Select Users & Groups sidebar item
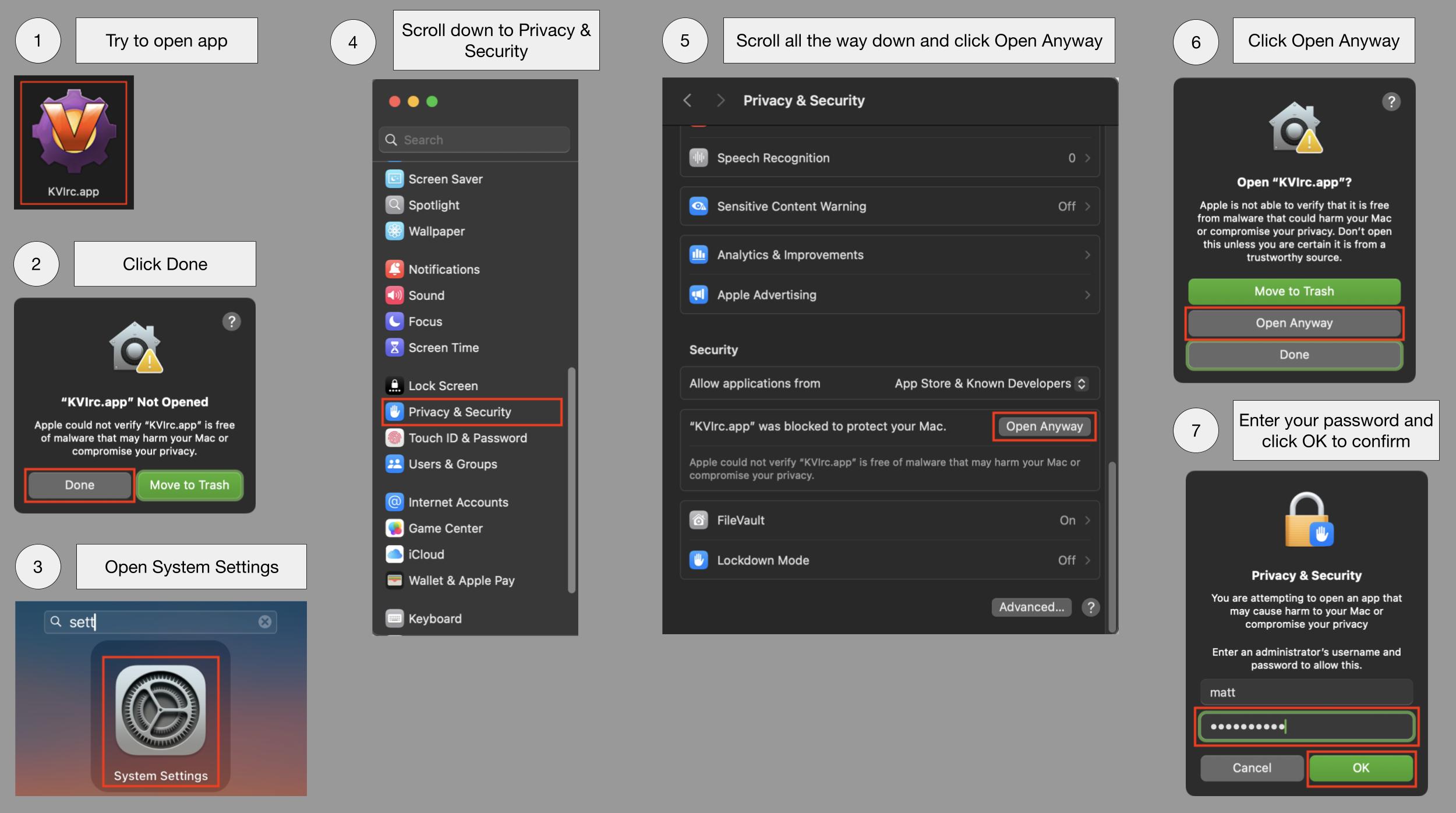Image resolution: width=1456 pixels, height=813 pixels. coord(472,464)
